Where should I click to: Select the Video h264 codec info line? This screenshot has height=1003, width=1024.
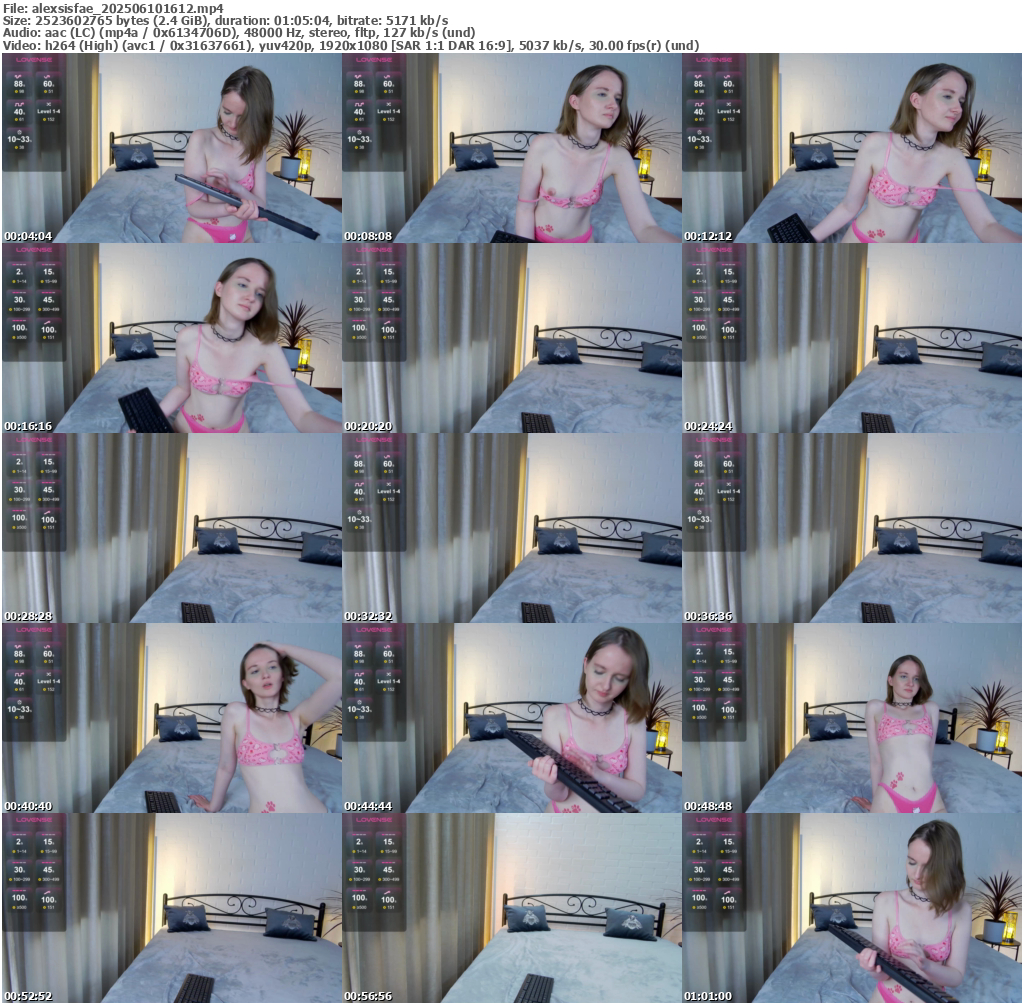tap(351, 45)
